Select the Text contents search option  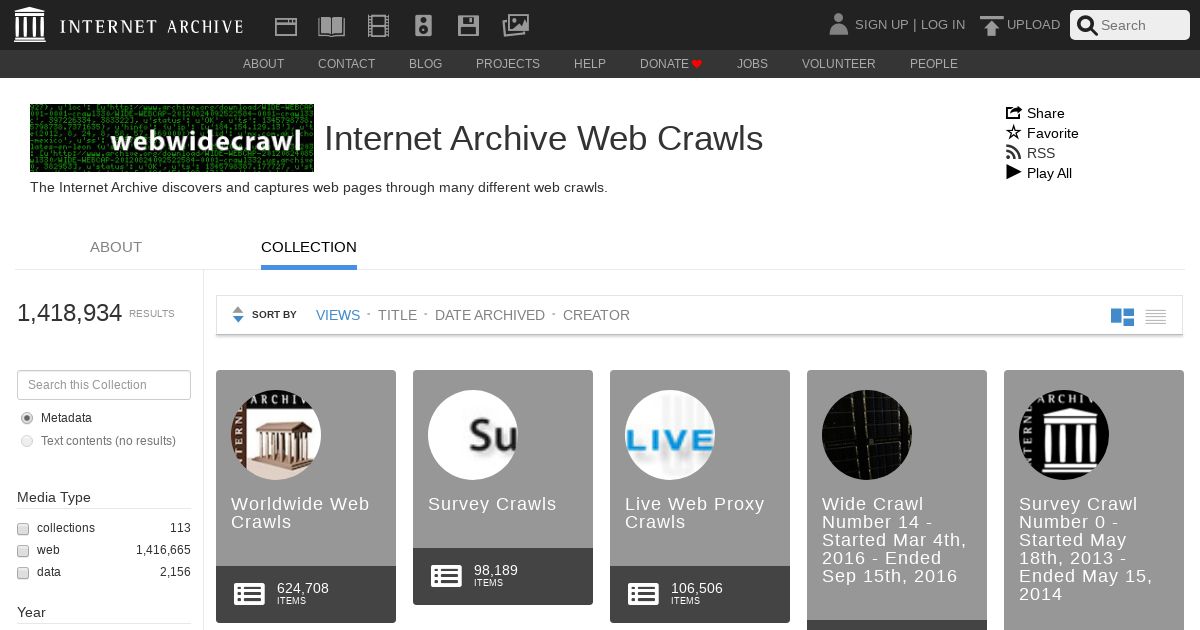[x=27, y=441]
